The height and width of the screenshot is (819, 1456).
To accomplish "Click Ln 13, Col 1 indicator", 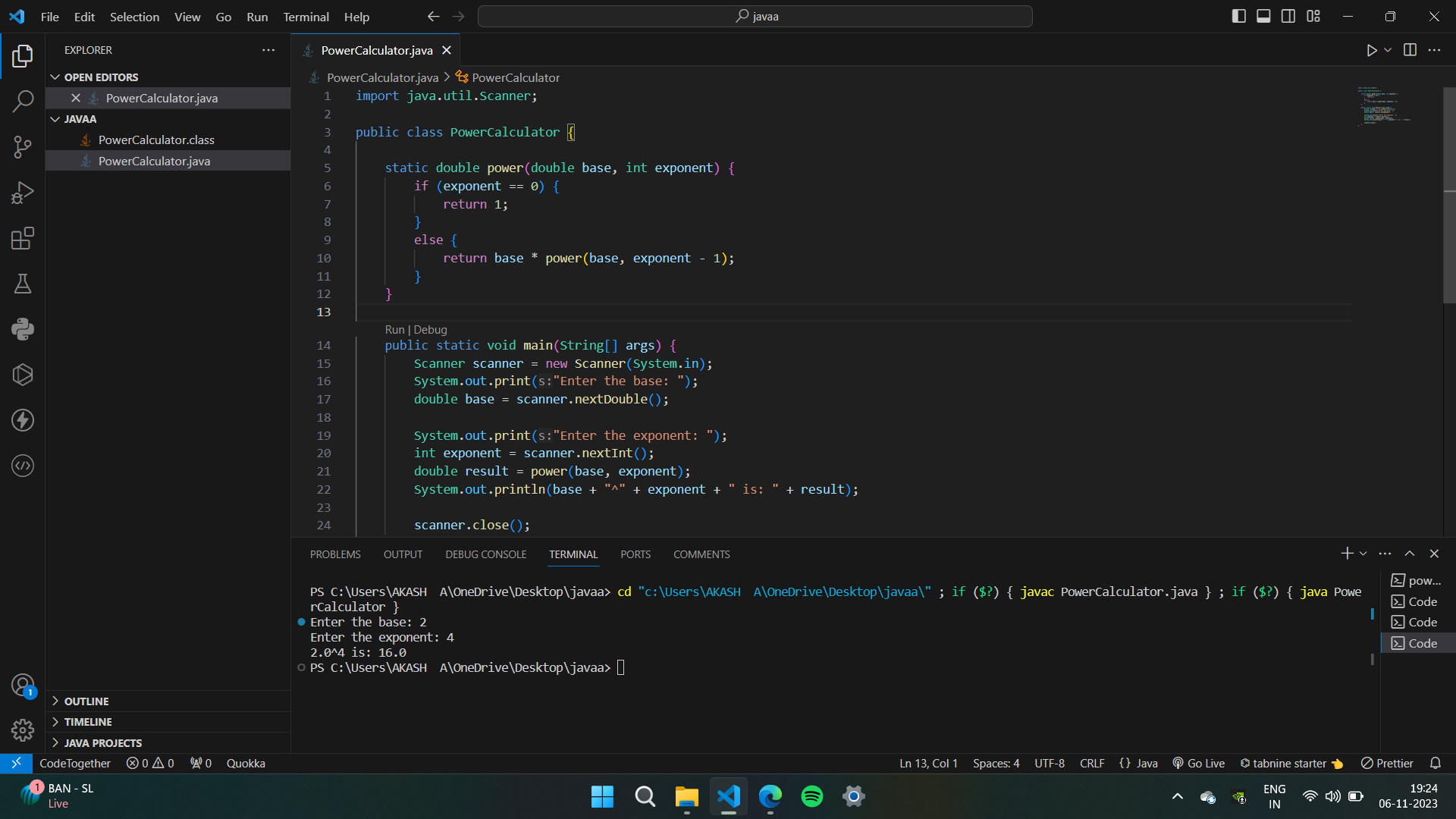I will click(x=928, y=764).
